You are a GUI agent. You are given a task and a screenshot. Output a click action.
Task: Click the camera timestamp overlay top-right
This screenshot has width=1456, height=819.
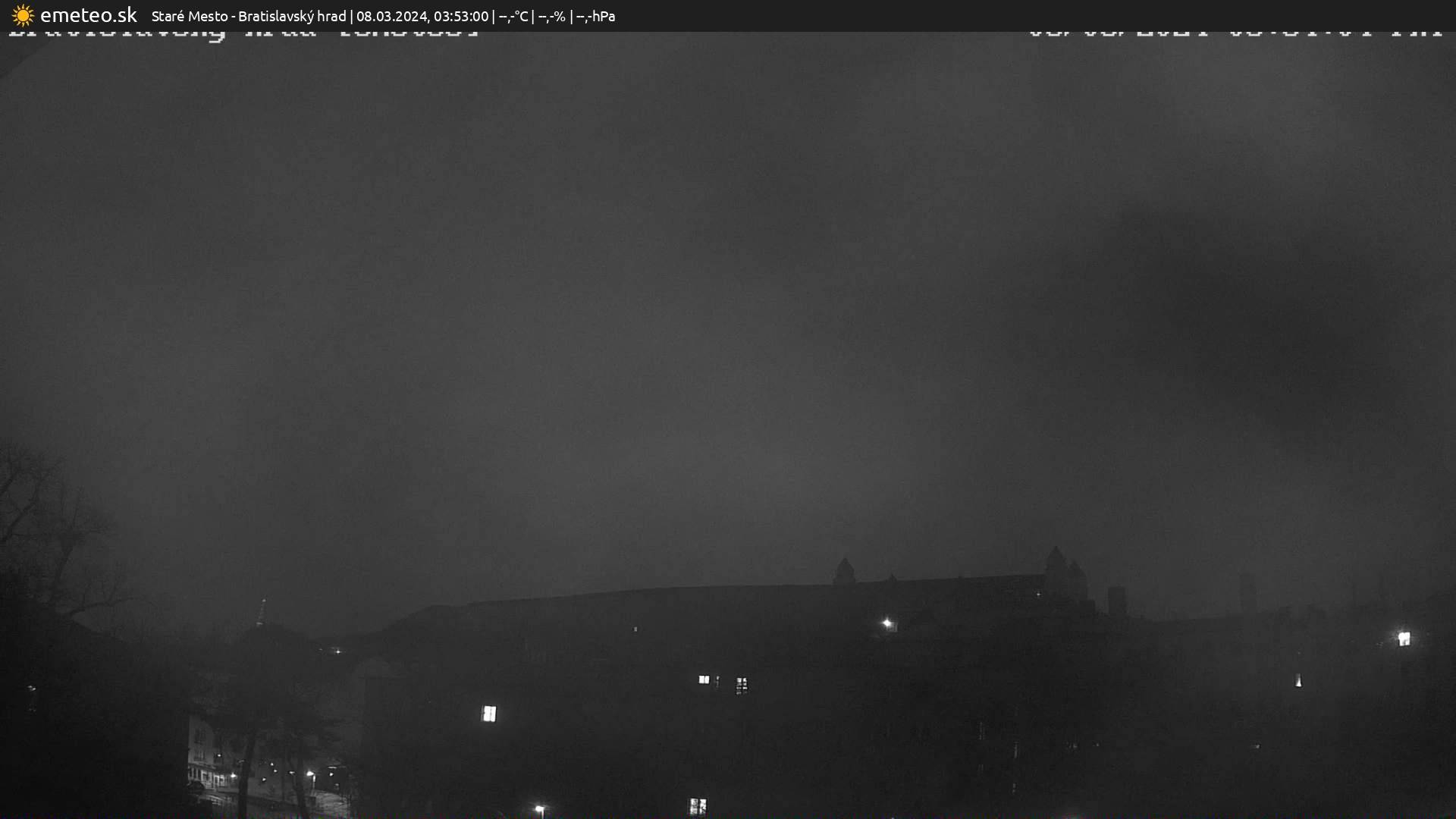[x=1235, y=35]
